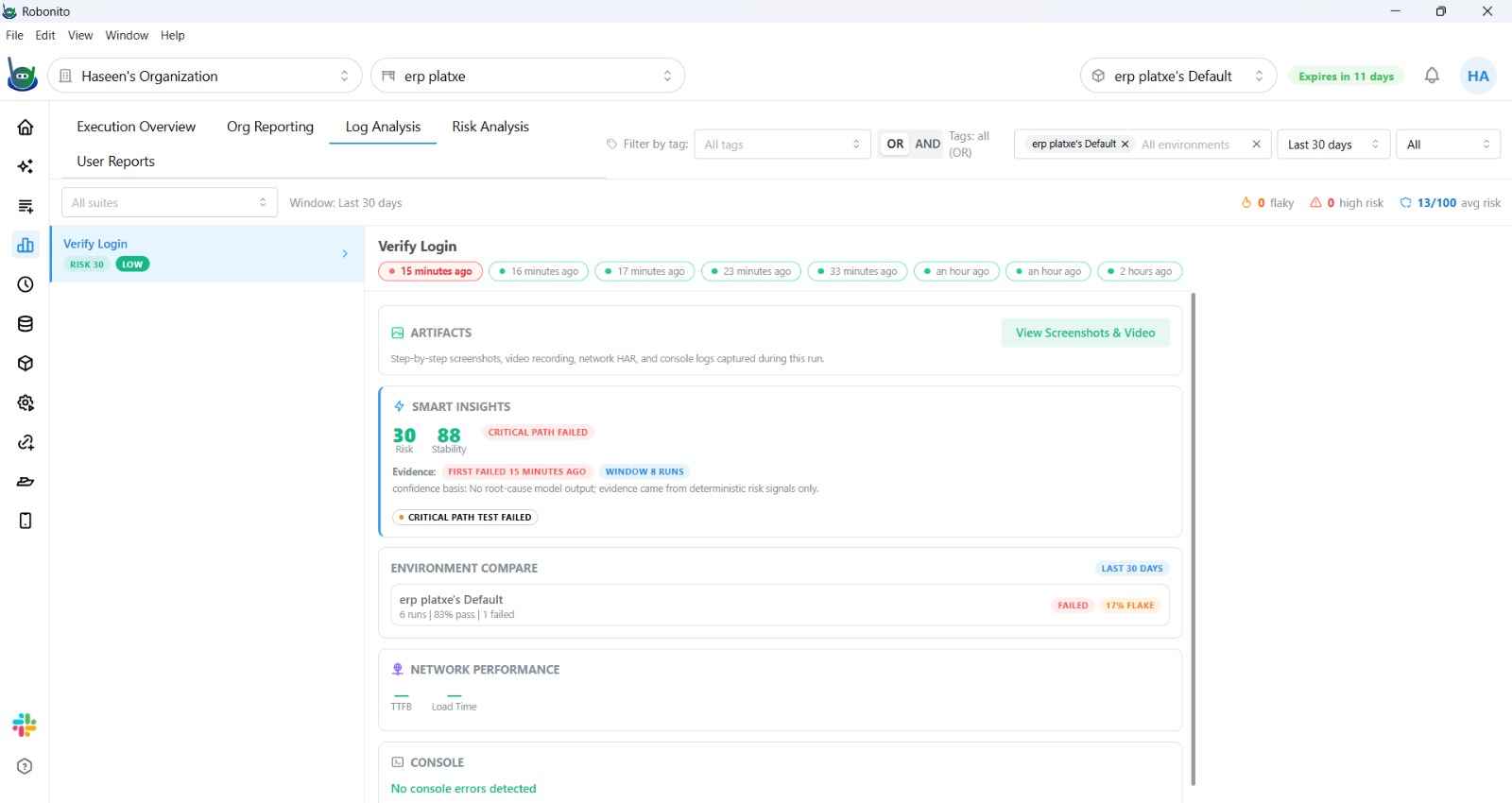This screenshot has width=1512, height=803.
Task: Expand Verify Login row chevron
Action: pos(345,253)
